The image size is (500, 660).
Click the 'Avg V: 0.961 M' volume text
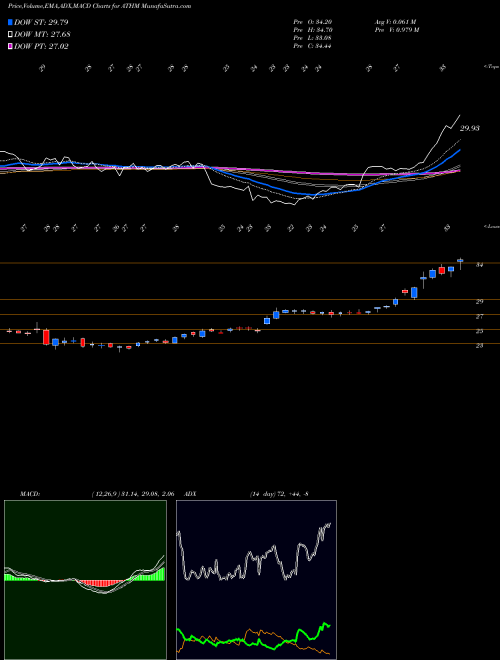coord(395,21)
